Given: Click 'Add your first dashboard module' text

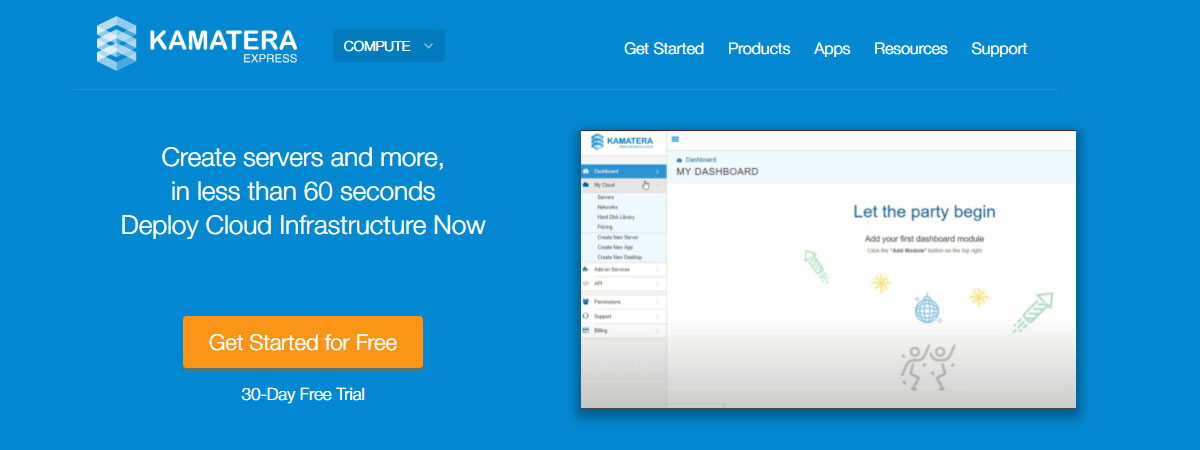Looking at the screenshot, I should click(925, 240).
